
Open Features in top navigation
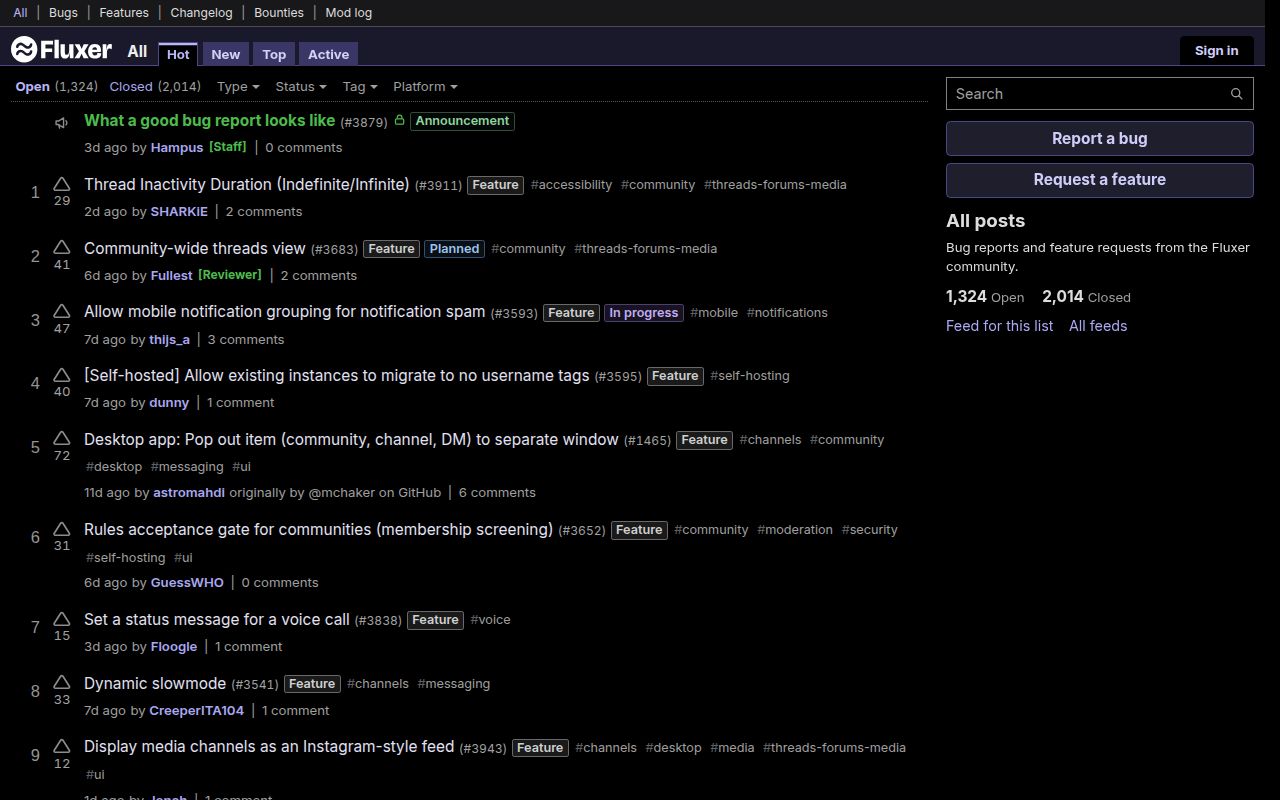[124, 13]
